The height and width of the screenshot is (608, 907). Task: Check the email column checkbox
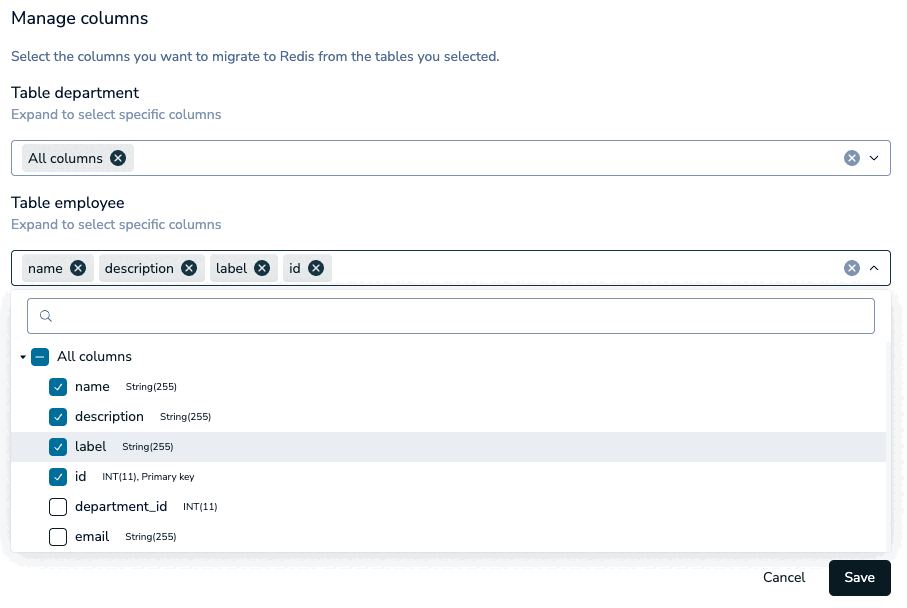click(x=58, y=537)
